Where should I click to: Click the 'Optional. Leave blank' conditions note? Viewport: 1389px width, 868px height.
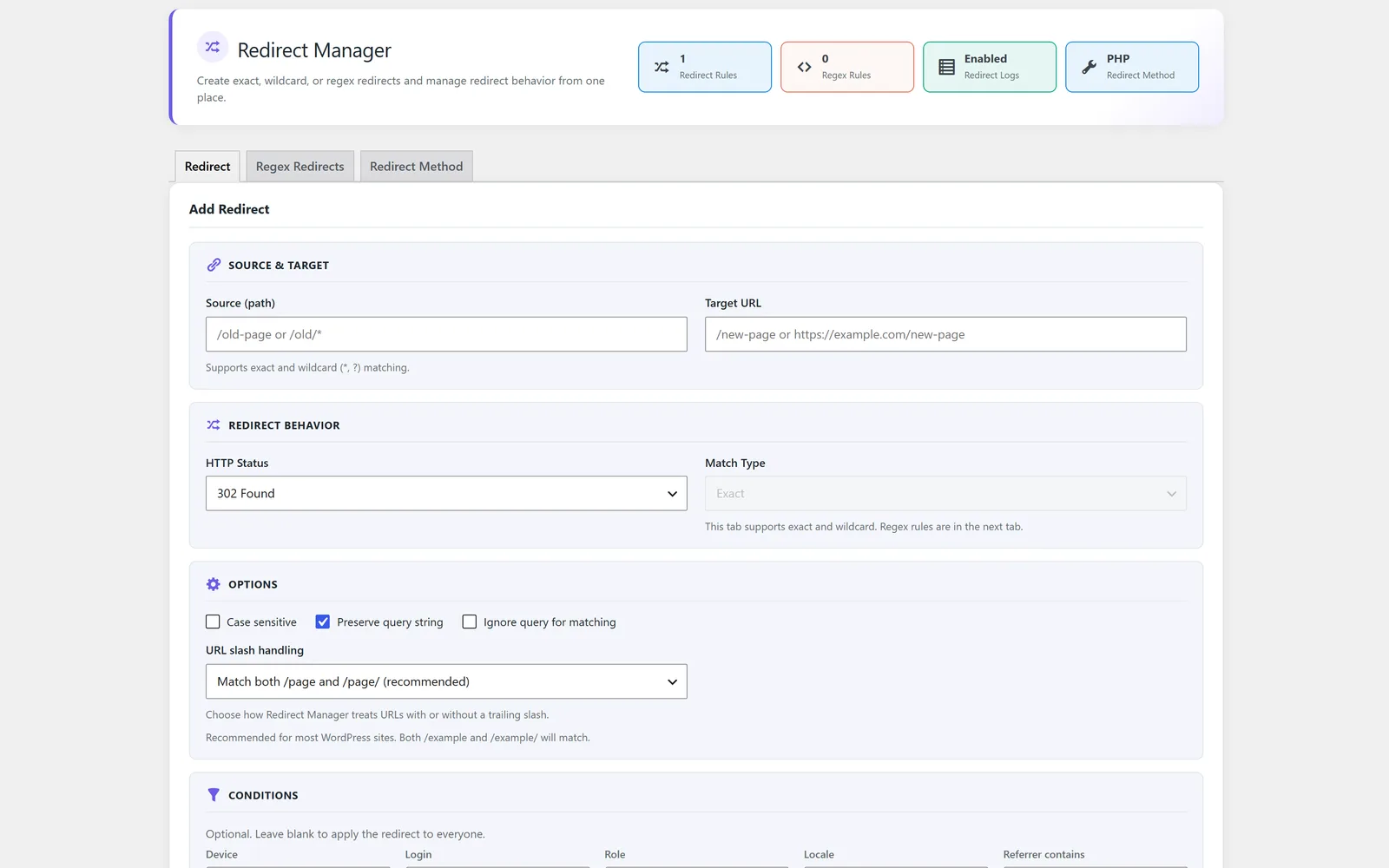coord(346,834)
